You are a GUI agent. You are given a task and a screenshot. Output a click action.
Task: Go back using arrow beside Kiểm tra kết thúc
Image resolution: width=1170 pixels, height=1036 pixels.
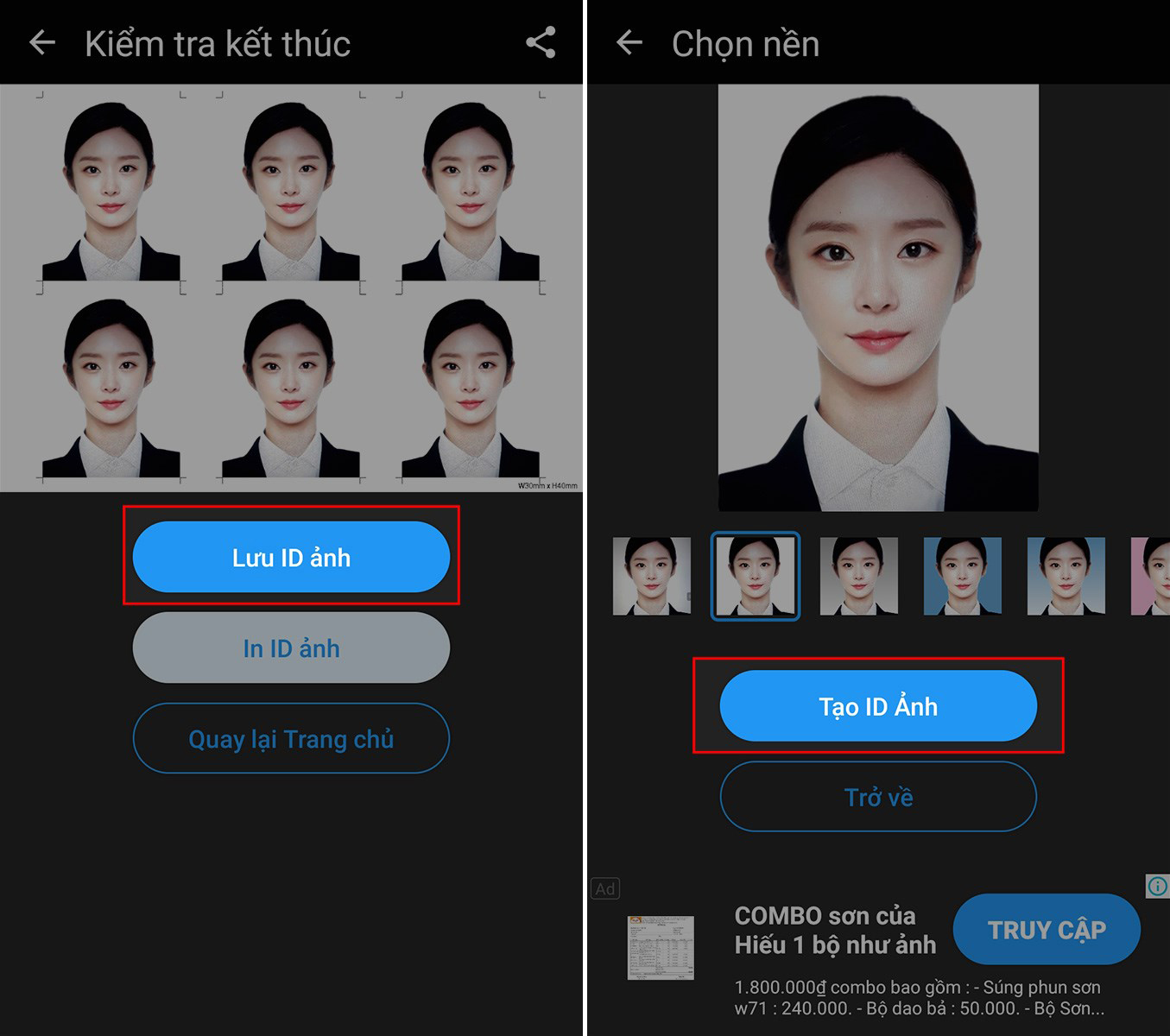(41, 42)
